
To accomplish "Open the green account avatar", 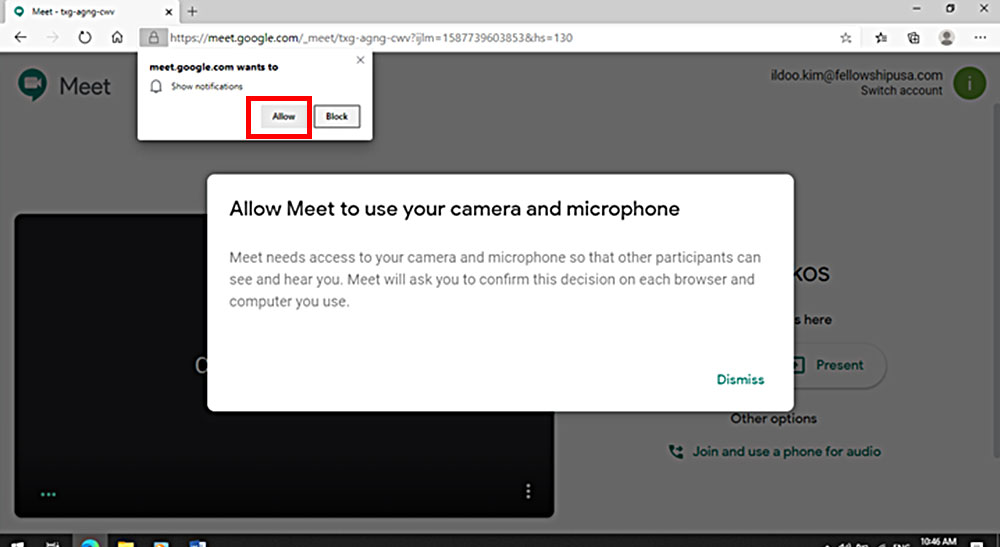I will (x=969, y=83).
